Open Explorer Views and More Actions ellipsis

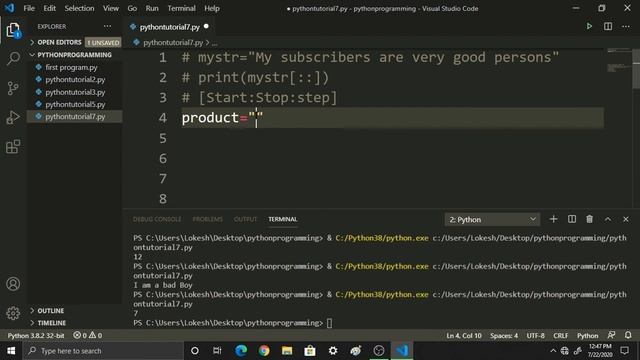[x=107, y=26]
